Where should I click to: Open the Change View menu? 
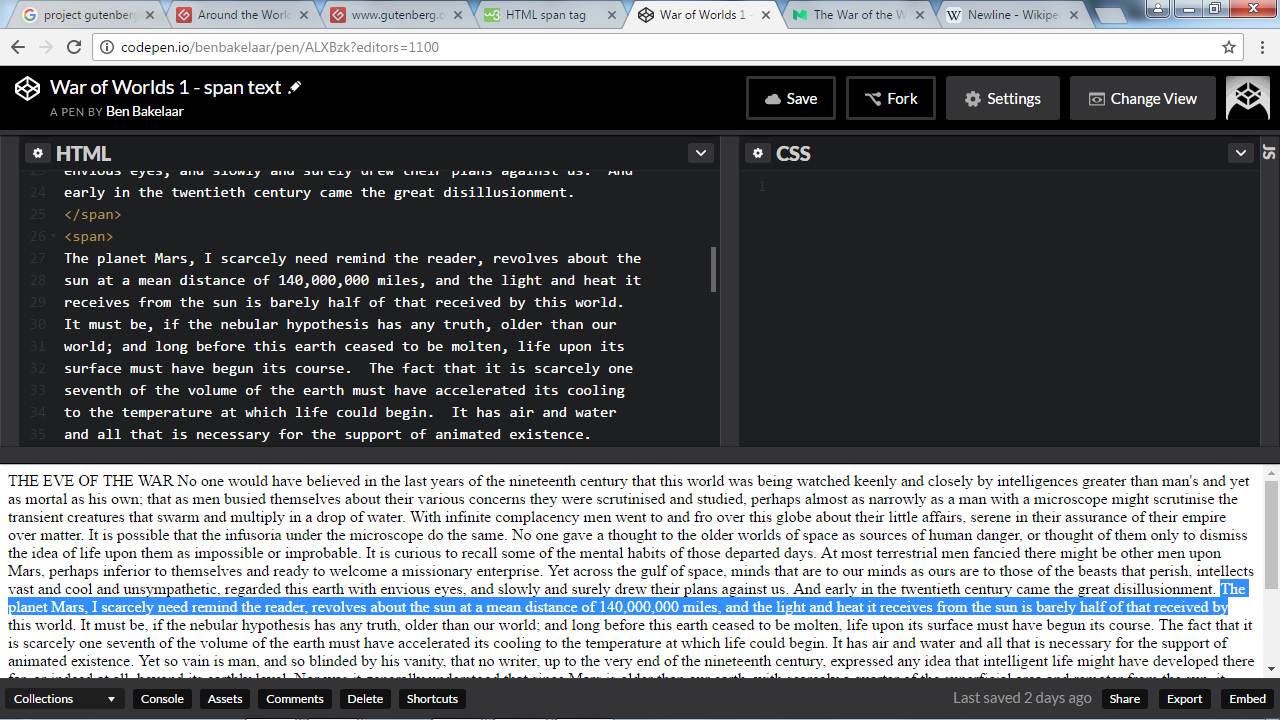[x=1143, y=98]
